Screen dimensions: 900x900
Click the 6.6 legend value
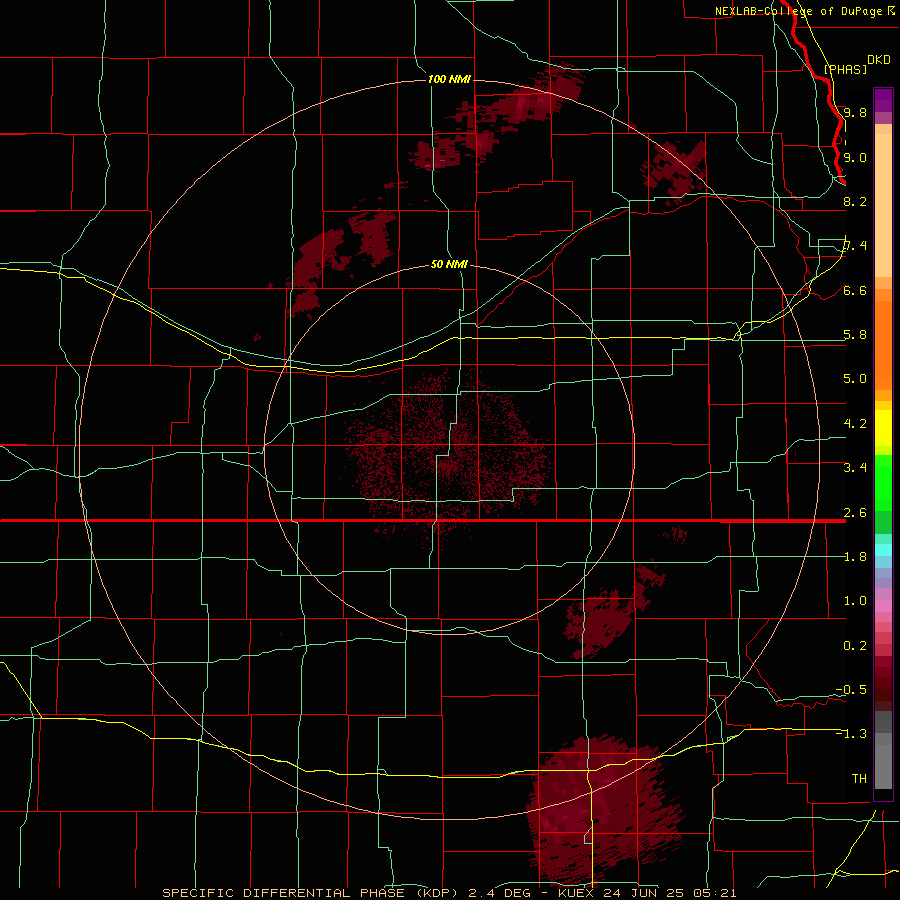[x=855, y=290]
